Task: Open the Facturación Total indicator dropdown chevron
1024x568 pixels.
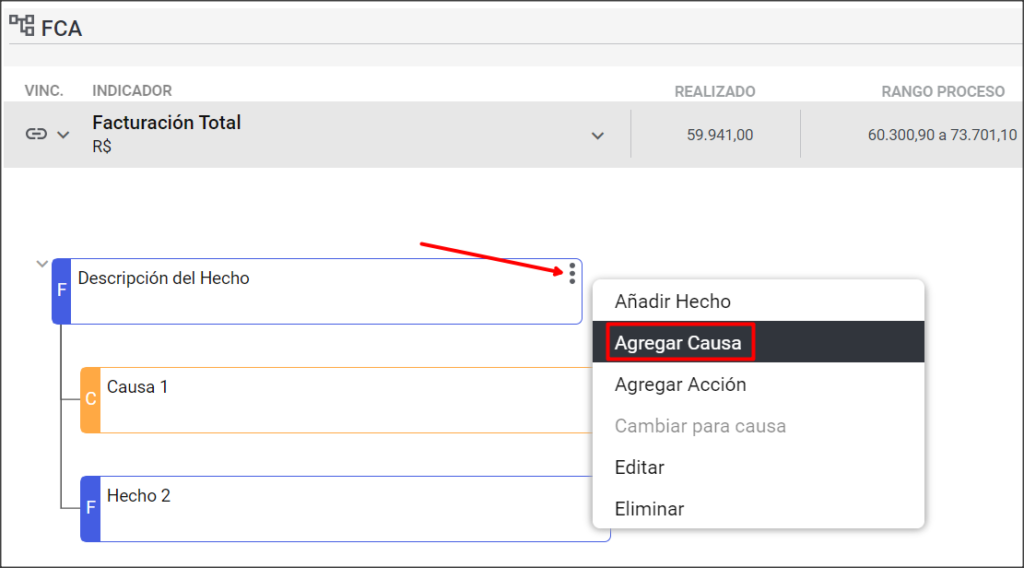Action: tap(598, 136)
